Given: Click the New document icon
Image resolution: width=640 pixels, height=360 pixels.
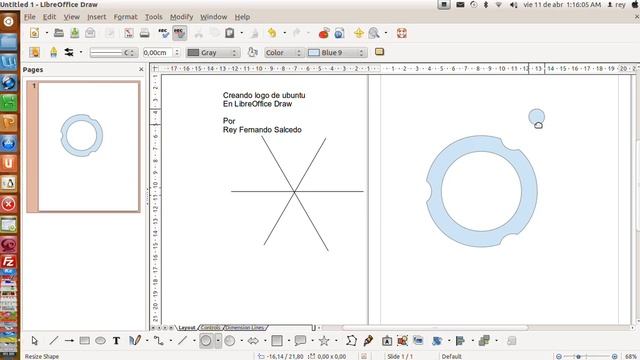Looking at the screenshot, I should 35,33.
